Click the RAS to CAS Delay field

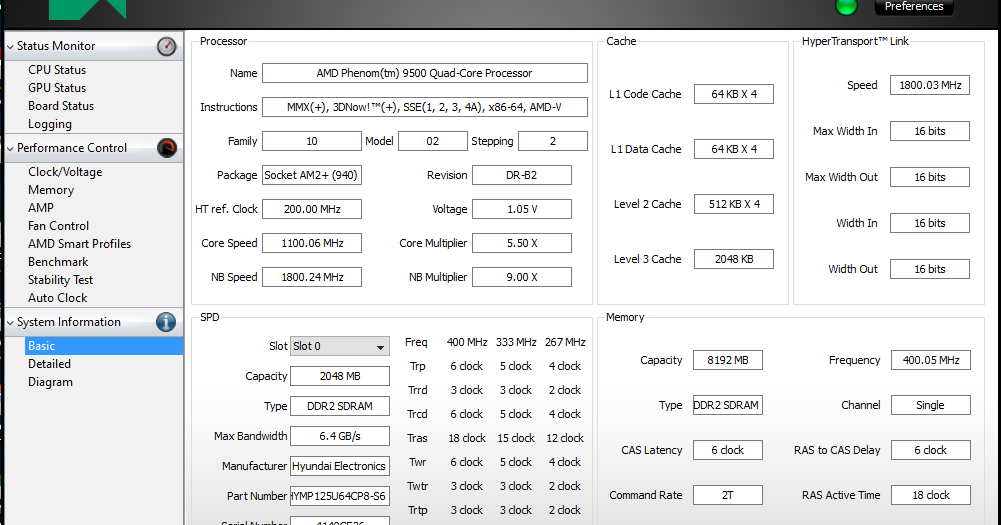pos(931,450)
